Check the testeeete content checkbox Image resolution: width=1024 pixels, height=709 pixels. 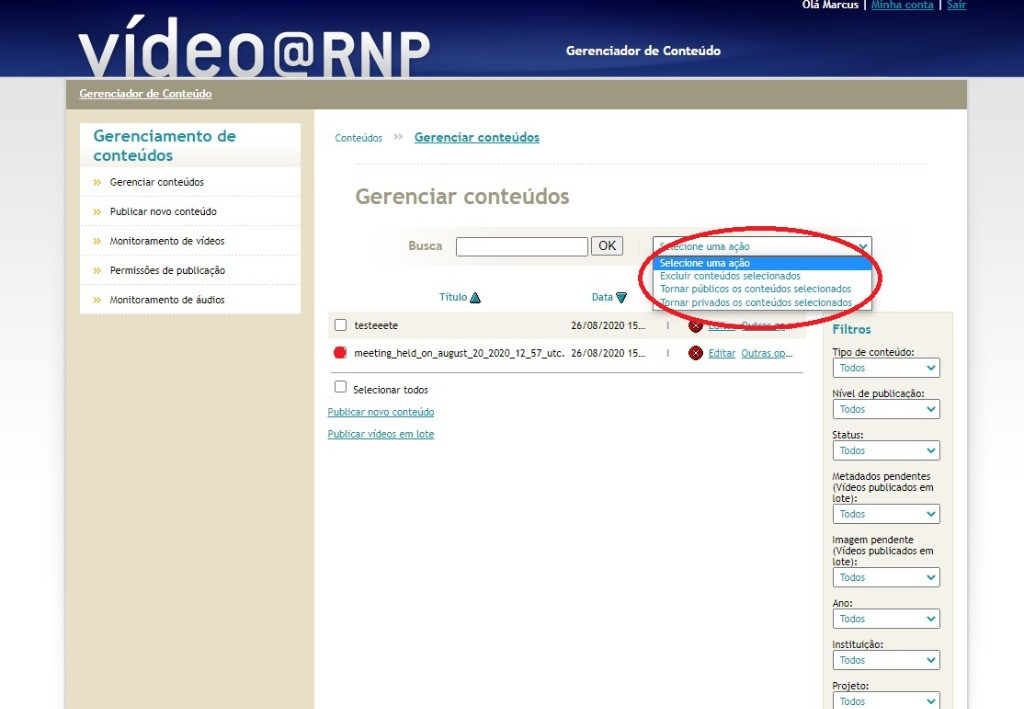341,326
